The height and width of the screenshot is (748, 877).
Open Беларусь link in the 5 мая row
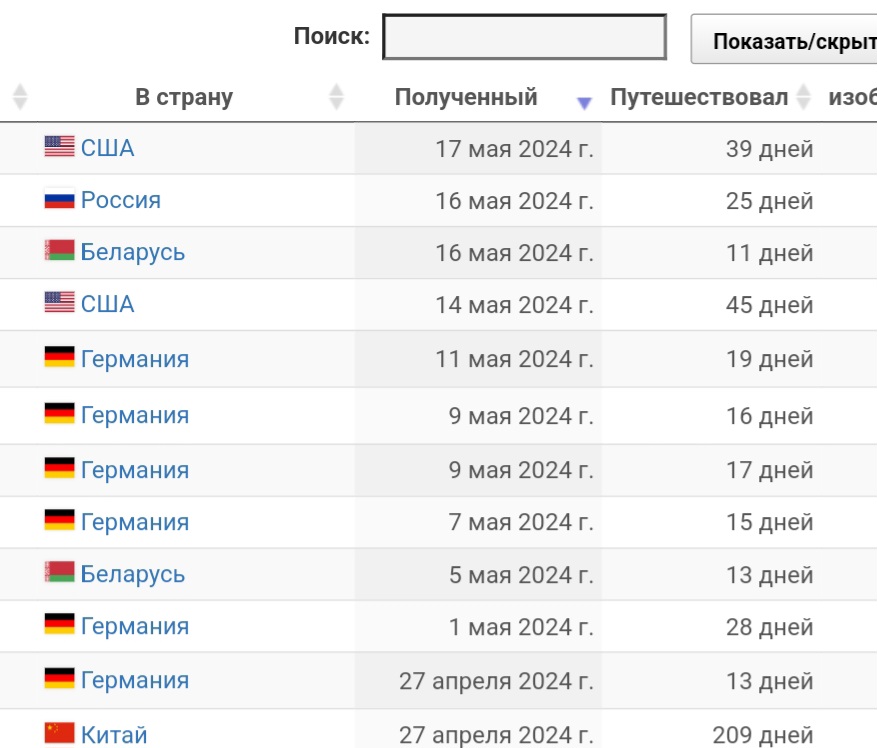(133, 574)
